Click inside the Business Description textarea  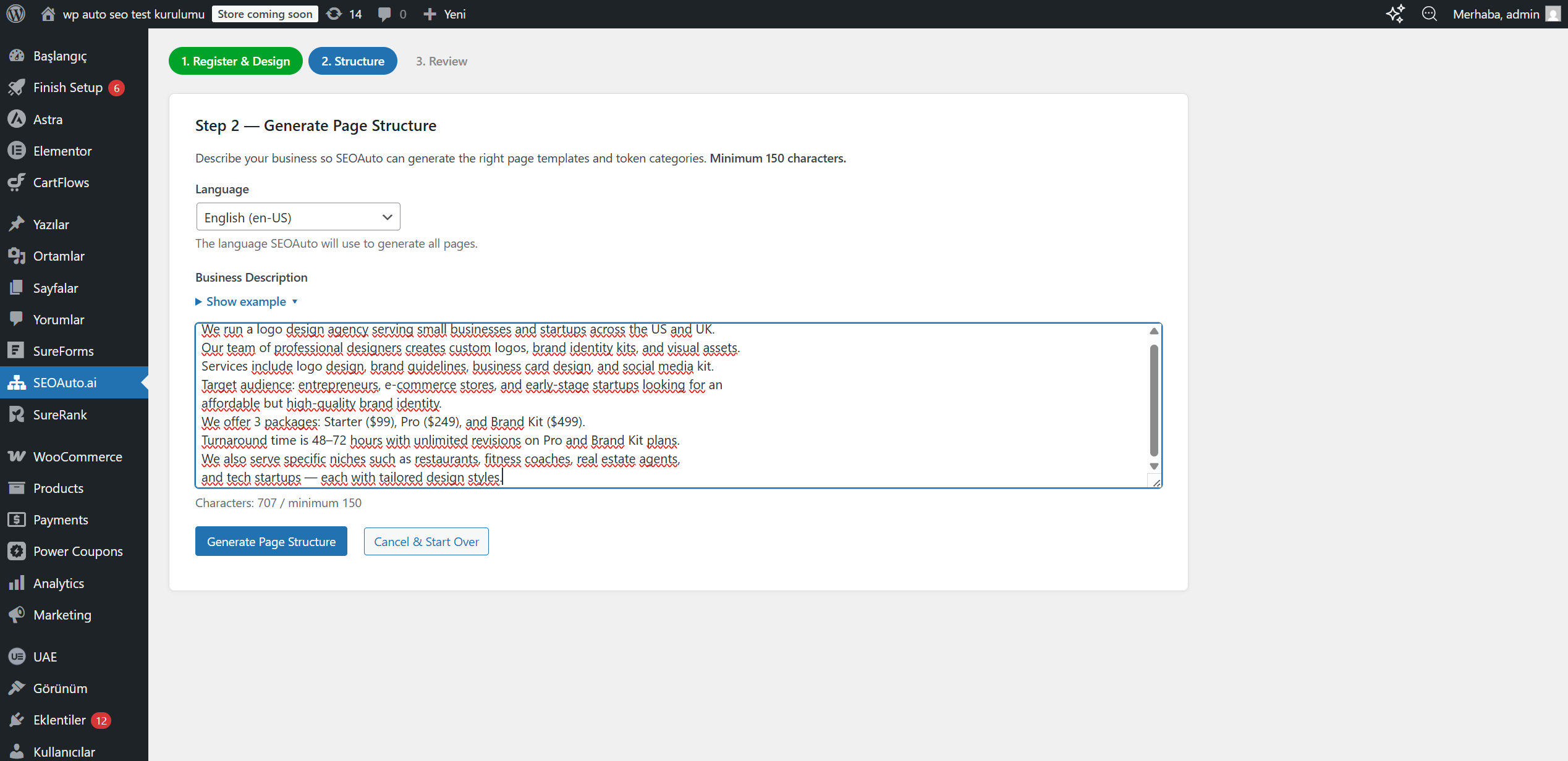(618, 402)
